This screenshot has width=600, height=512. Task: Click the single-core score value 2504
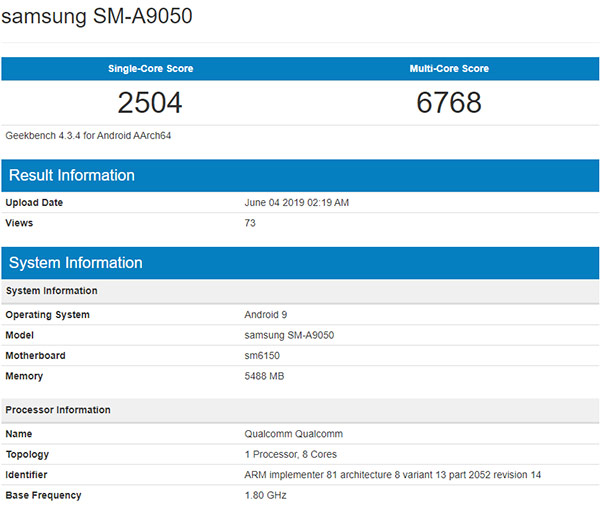150,103
